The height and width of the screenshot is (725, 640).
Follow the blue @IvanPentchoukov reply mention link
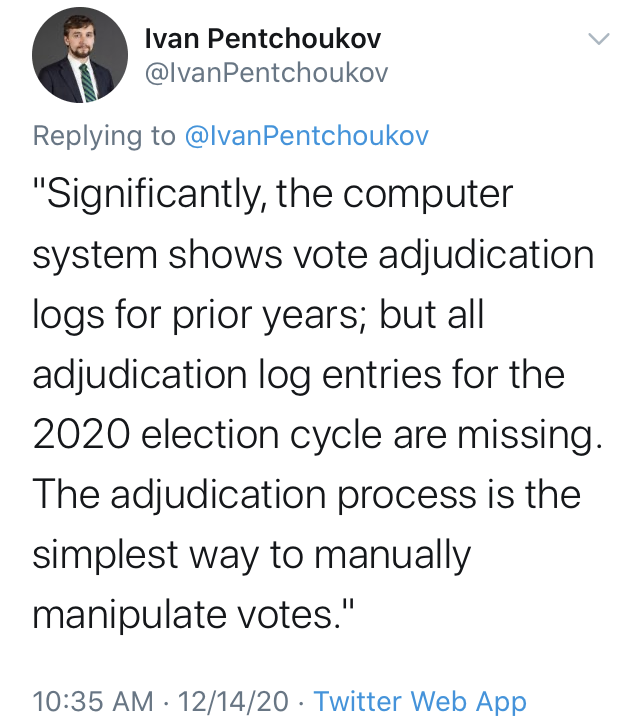coord(307,135)
